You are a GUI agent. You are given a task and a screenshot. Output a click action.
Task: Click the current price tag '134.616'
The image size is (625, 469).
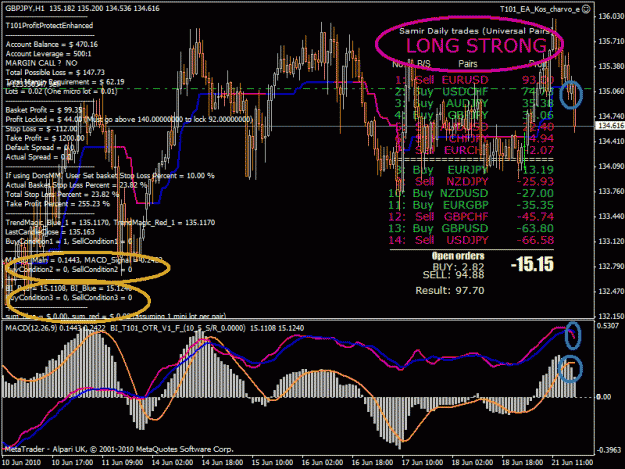610,126
